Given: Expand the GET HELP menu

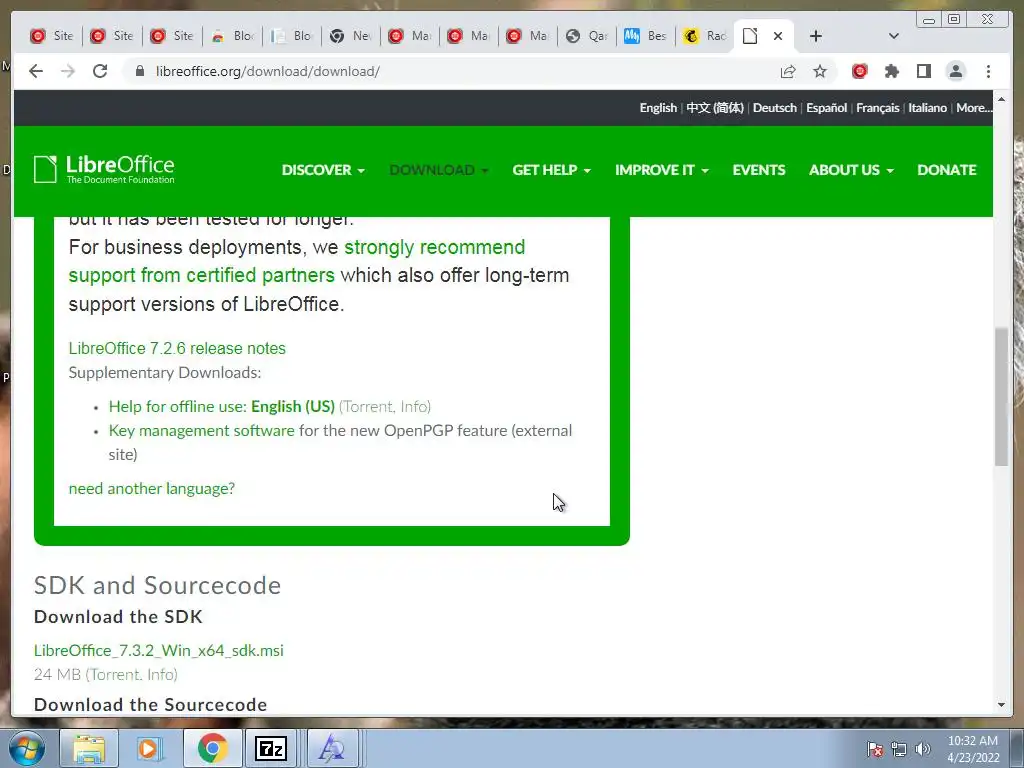Looking at the screenshot, I should (x=552, y=170).
